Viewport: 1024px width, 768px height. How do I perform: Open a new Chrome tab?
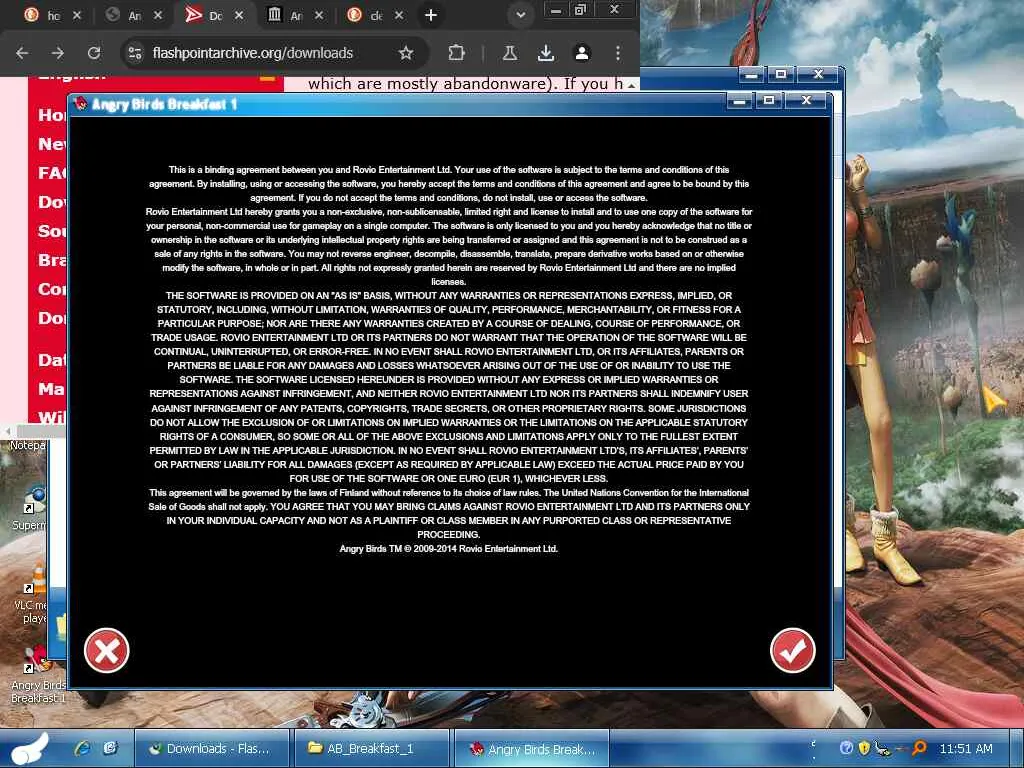click(x=430, y=15)
